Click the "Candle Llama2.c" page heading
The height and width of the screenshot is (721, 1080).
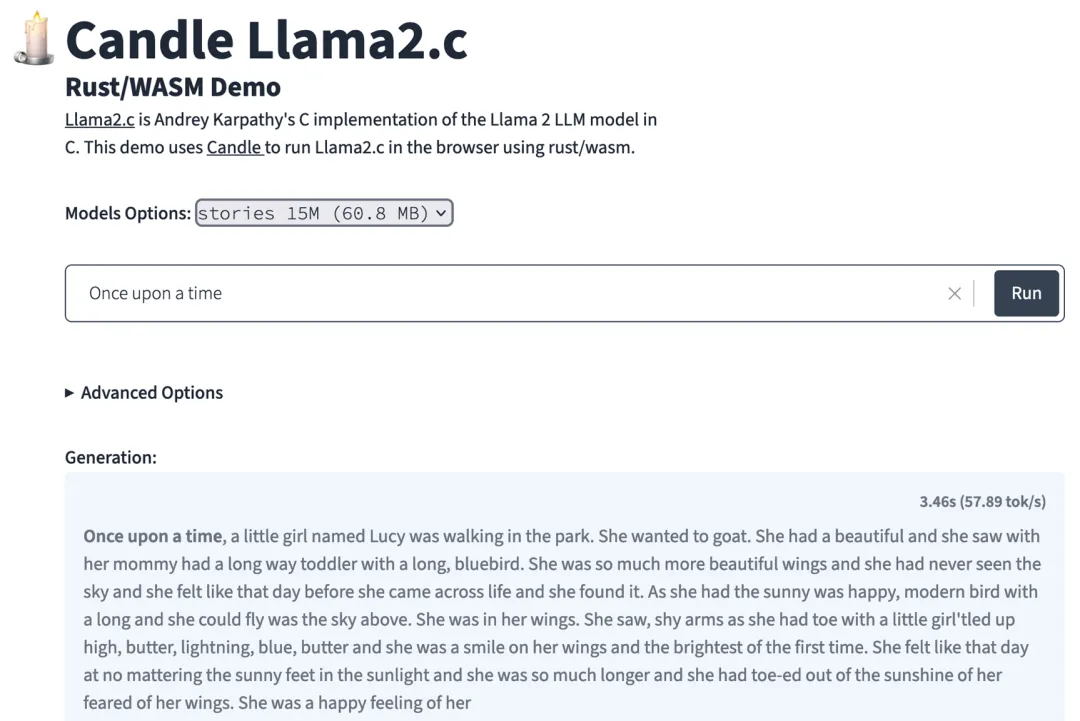266,40
